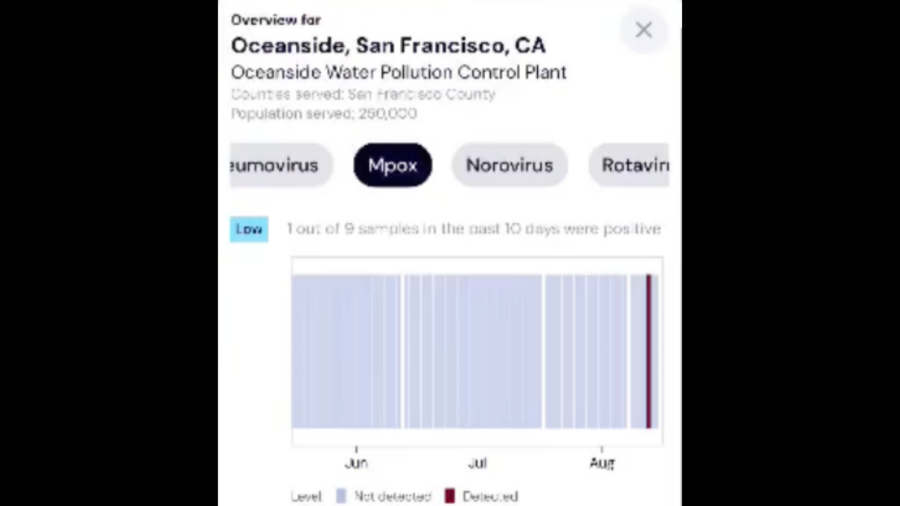Click the Aug axis tick label
This screenshot has width=900, height=506.
[602, 463]
